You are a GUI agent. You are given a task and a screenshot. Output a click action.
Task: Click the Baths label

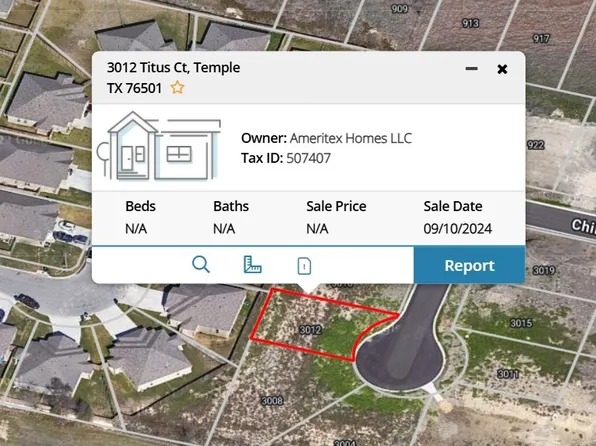click(x=231, y=206)
